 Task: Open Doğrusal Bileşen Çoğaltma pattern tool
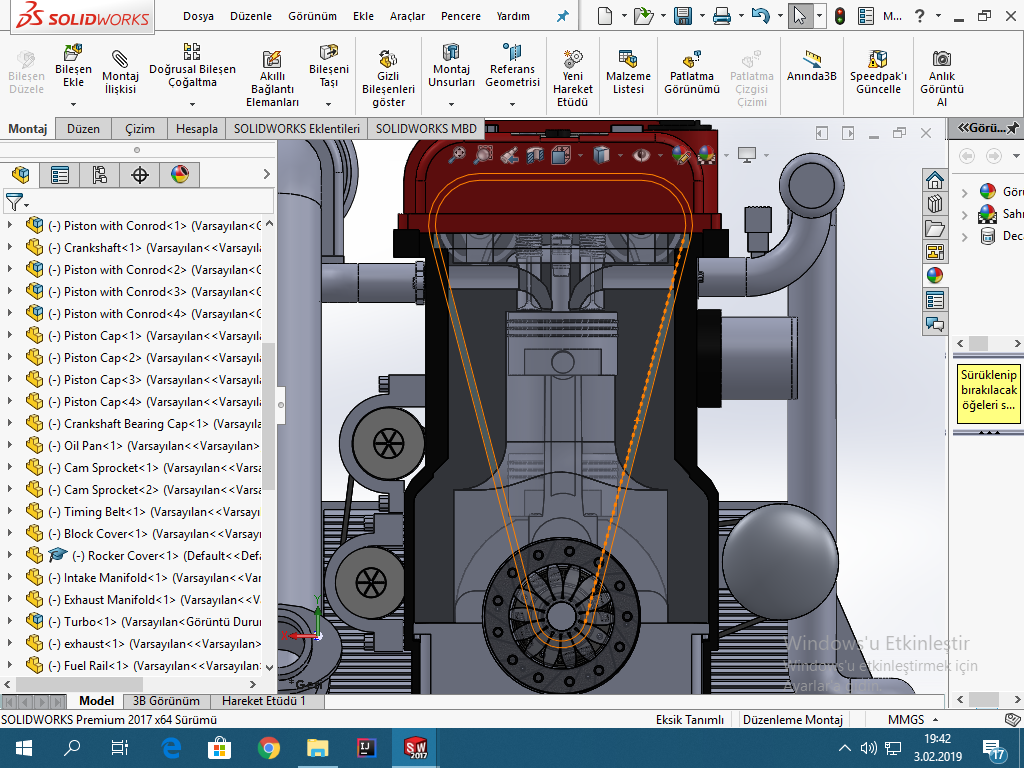[192, 51]
